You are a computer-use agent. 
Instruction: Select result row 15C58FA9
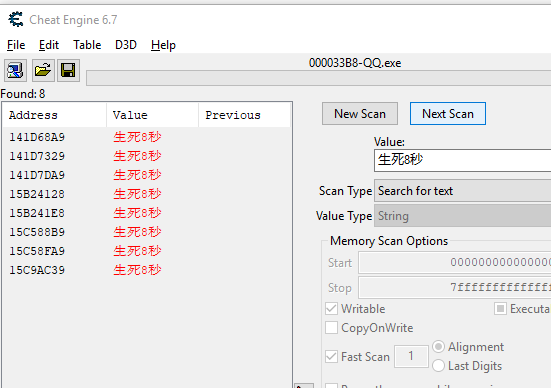click(147, 251)
